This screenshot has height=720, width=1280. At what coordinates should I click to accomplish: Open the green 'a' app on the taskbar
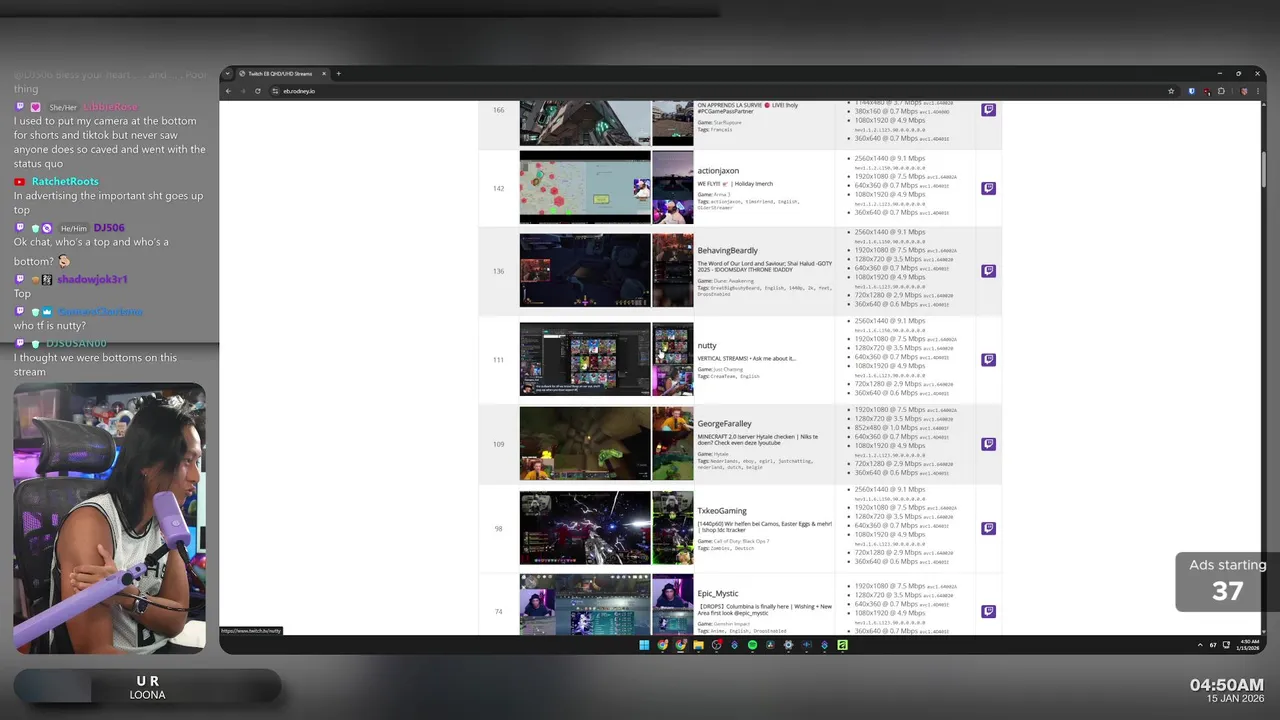(842, 645)
